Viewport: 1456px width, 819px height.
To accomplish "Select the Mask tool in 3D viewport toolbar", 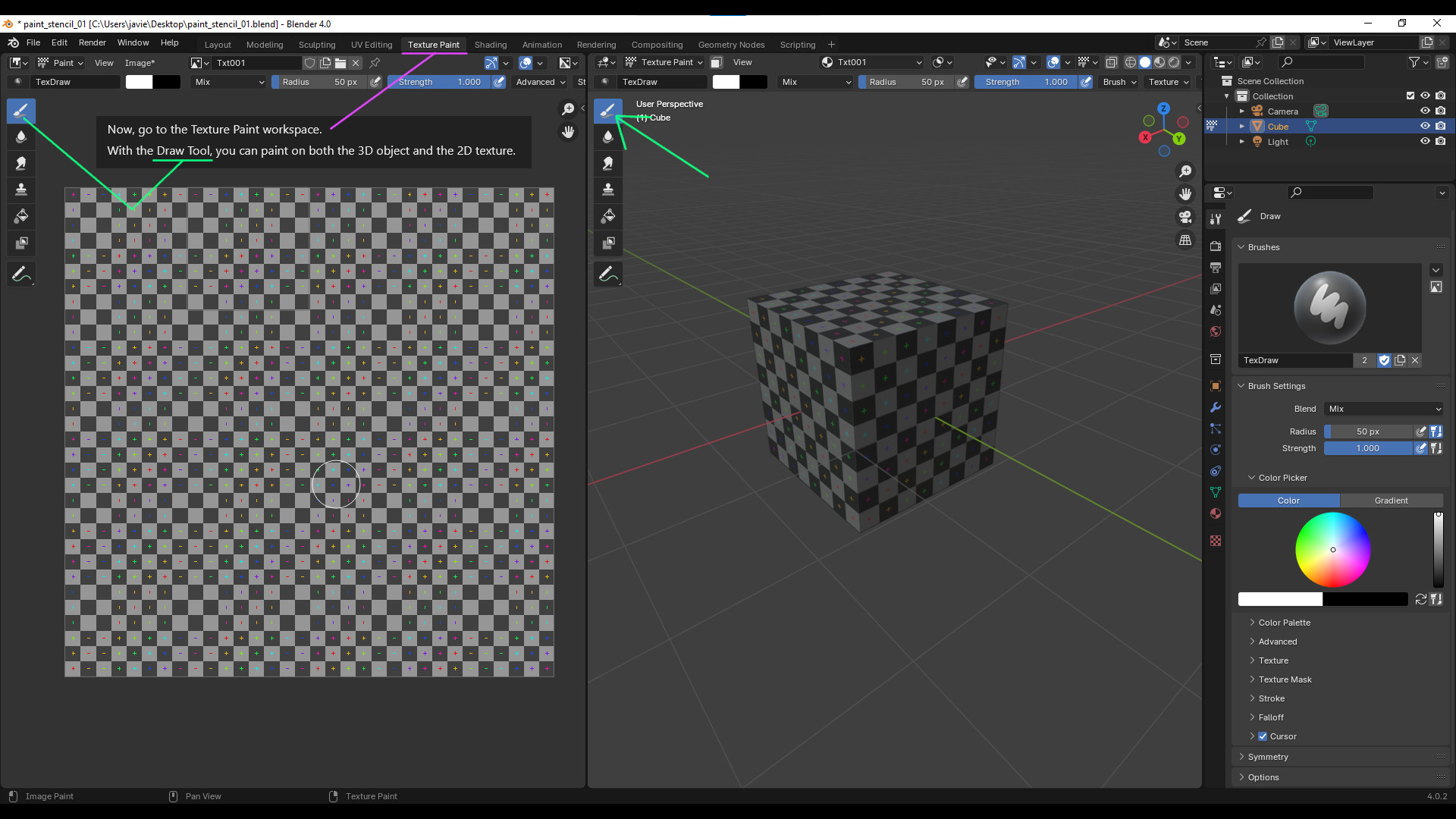I will (608, 243).
